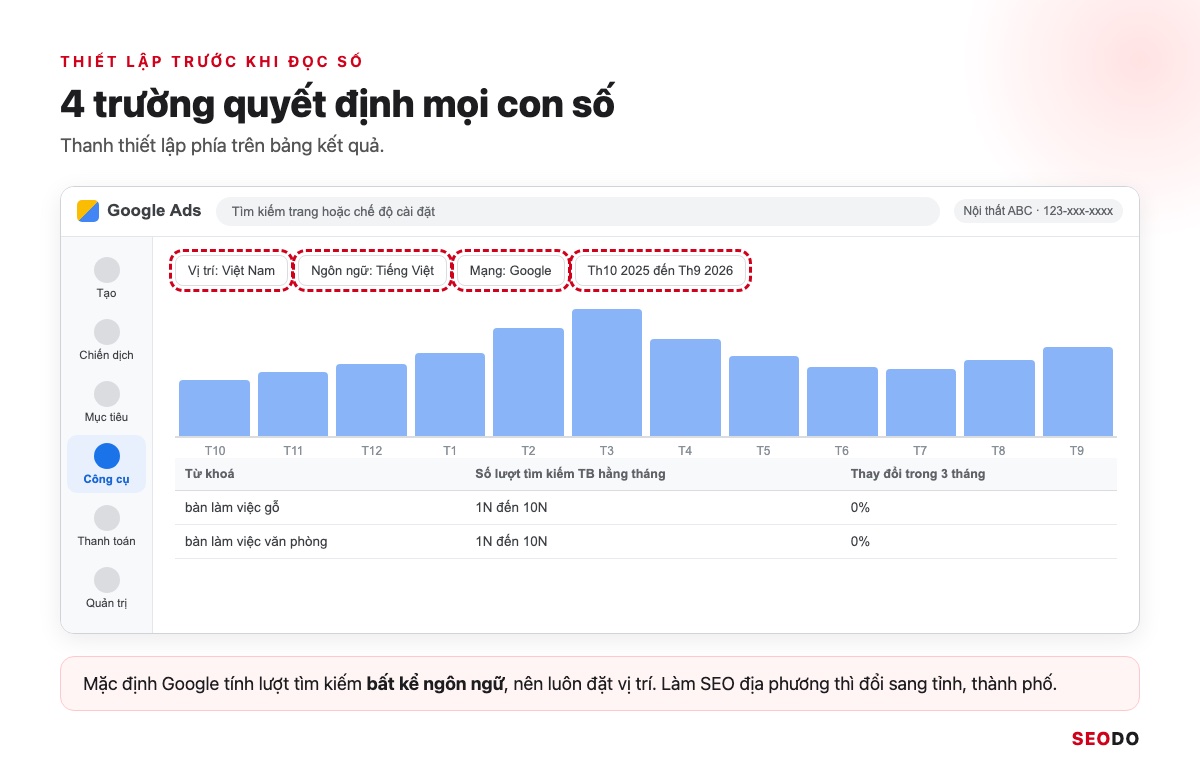Click the T4 bar in the chart
The image size is (1200, 771).
pos(685,387)
